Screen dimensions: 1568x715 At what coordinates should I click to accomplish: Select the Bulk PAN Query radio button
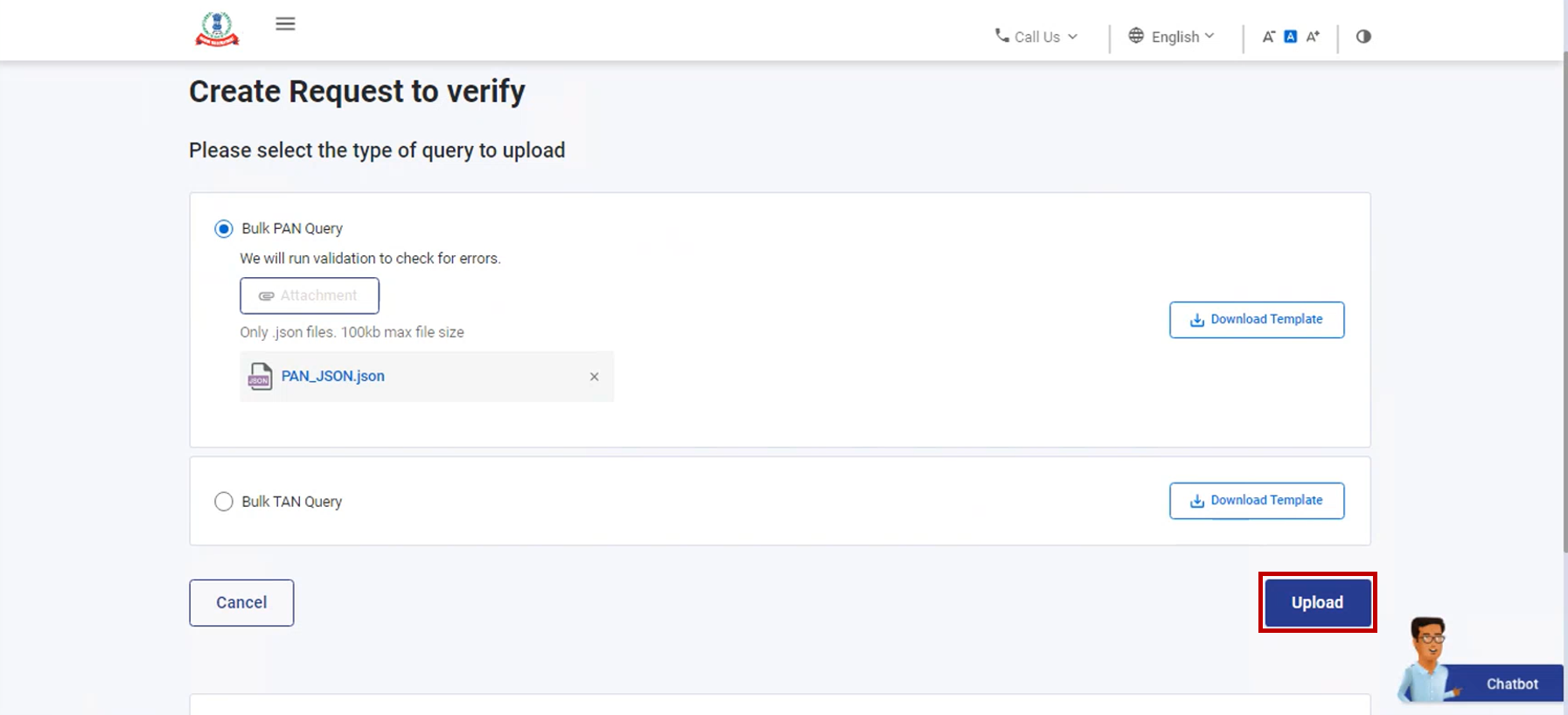pyautogui.click(x=224, y=228)
